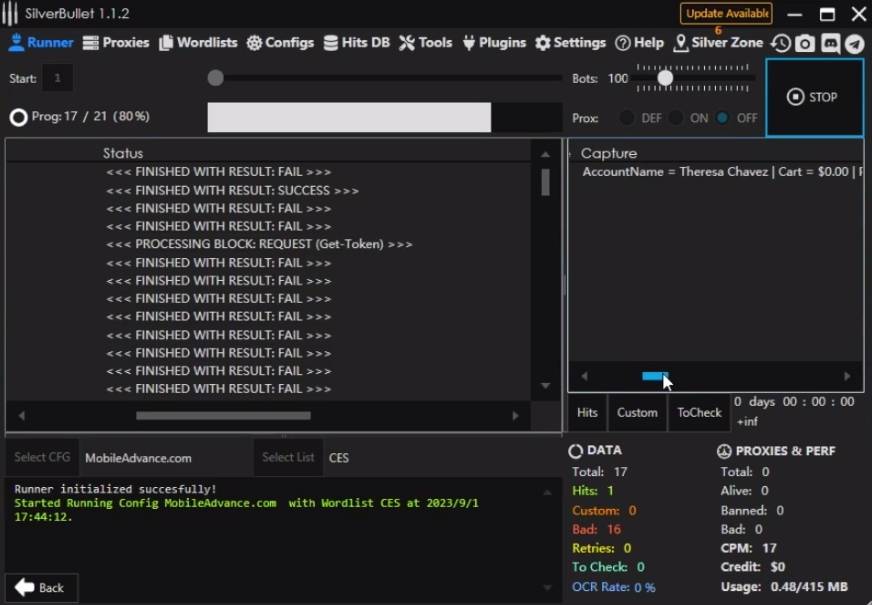Select the DEF proxy mode radio
This screenshot has width=872, height=605.
[627, 118]
